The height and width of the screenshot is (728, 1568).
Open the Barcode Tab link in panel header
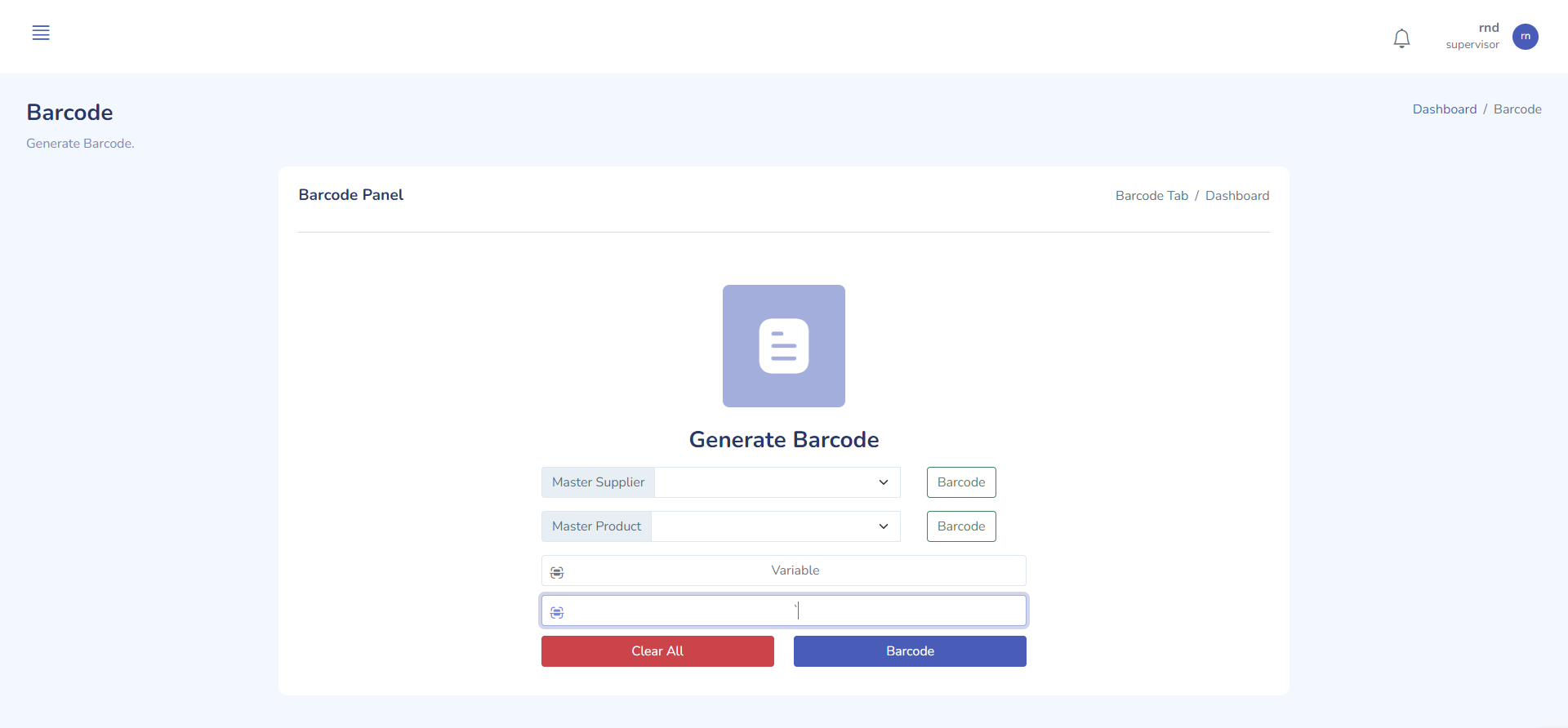click(1151, 196)
